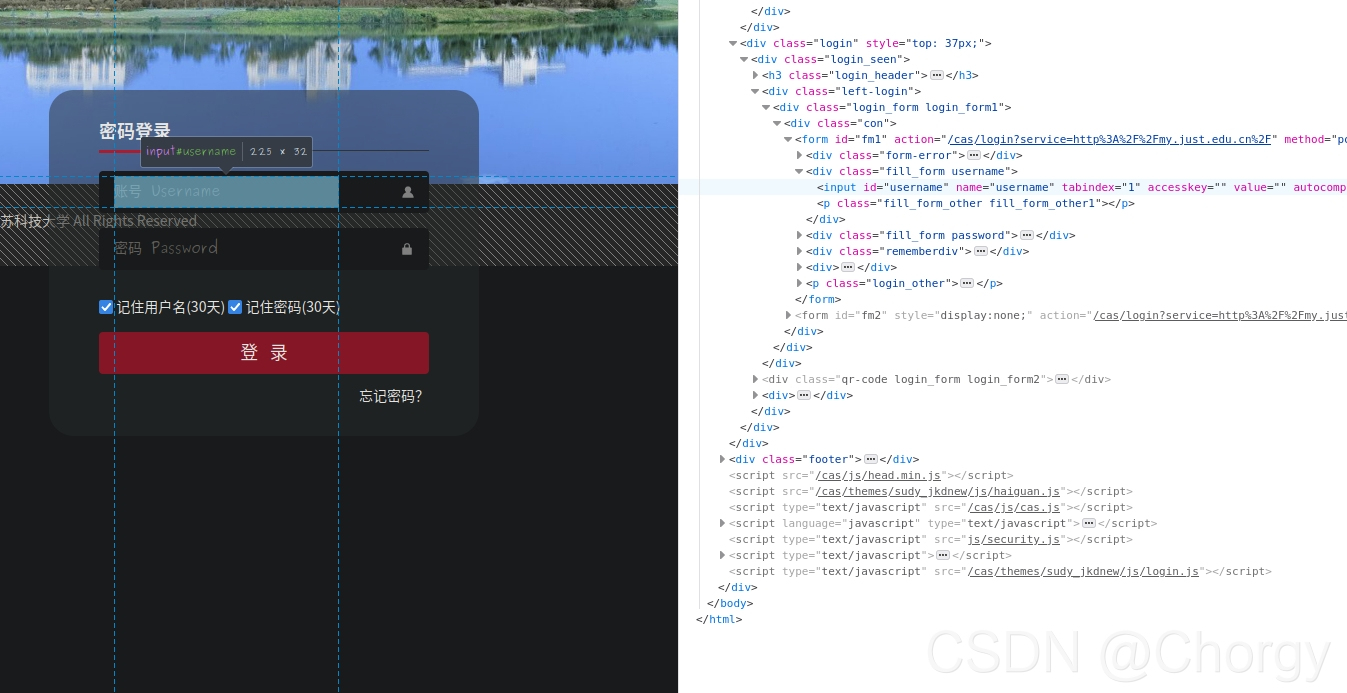Open the fm2 form action URL link
This screenshot has height=693, width=1347.
pos(1220,315)
